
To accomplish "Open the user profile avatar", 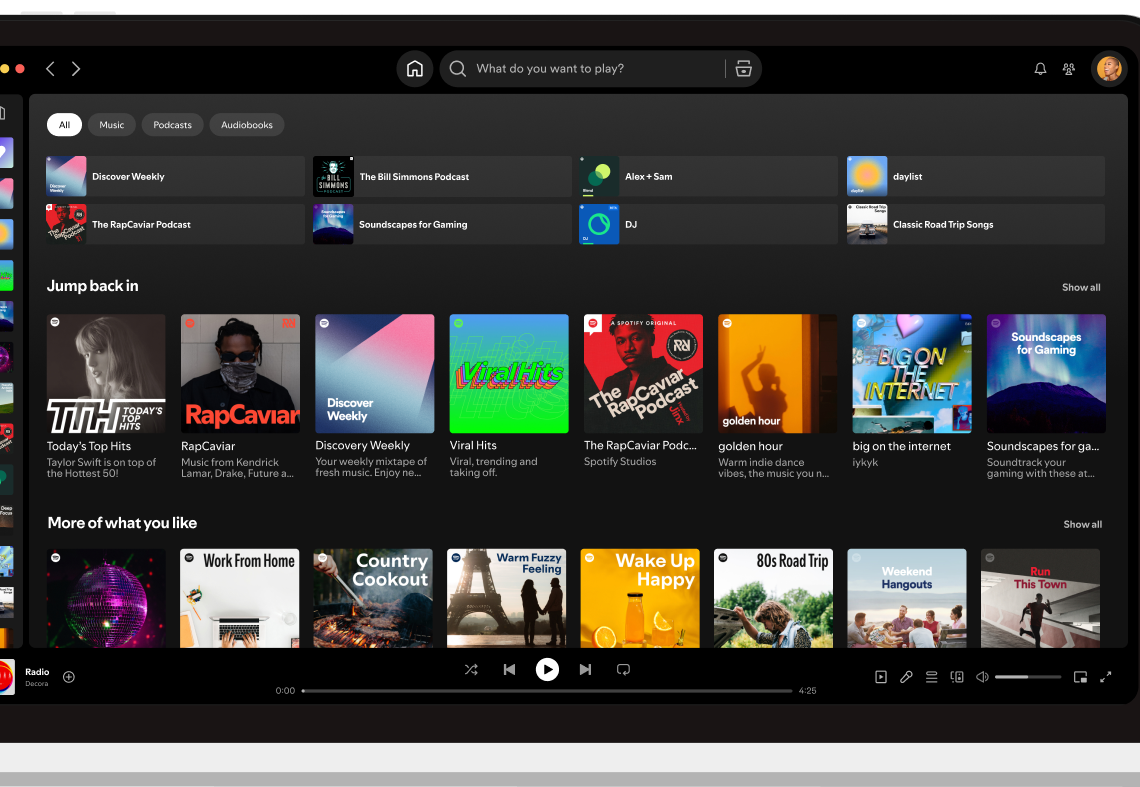I will point(1109,69).
